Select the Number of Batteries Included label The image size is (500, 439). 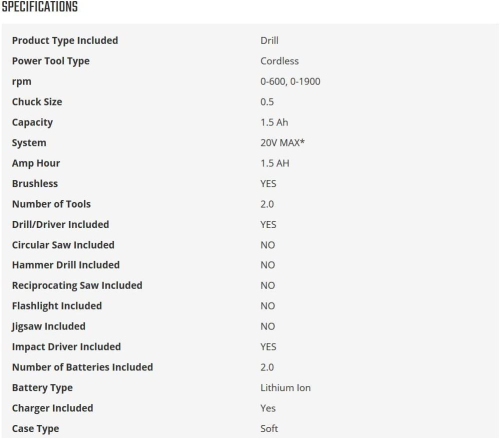coord(83,367)
